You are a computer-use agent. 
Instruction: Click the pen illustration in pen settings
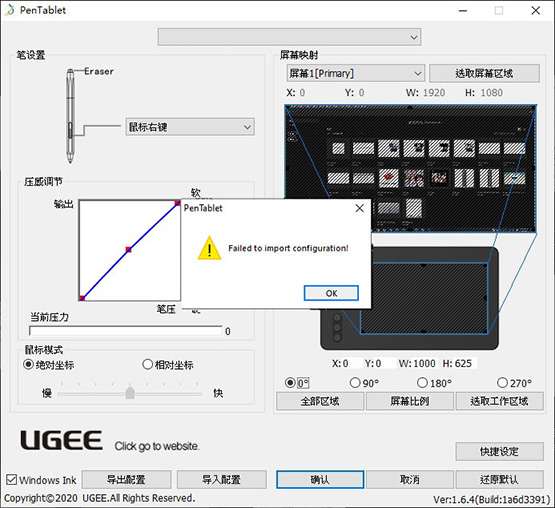(70, 116)
